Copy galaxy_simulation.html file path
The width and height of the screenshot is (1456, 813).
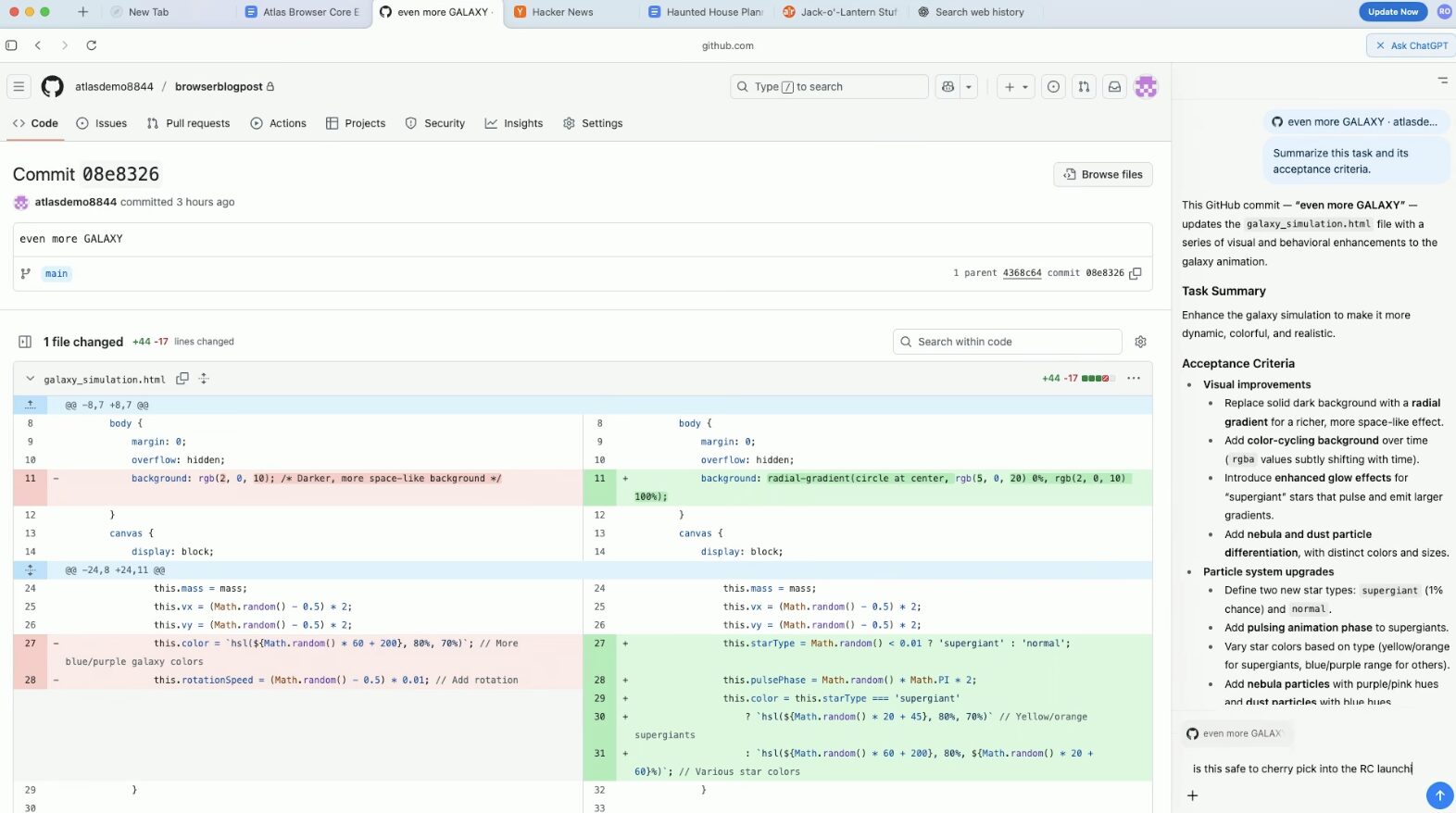[182, 379]
